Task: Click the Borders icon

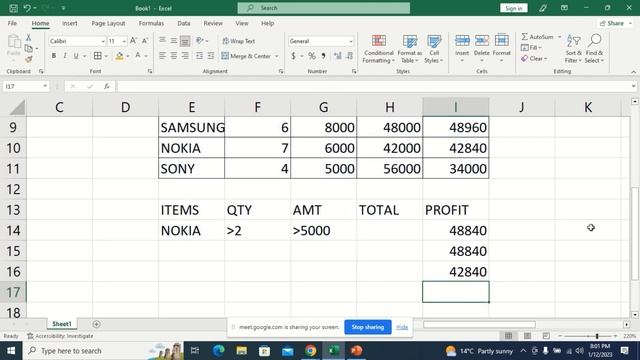Action: 98,56
